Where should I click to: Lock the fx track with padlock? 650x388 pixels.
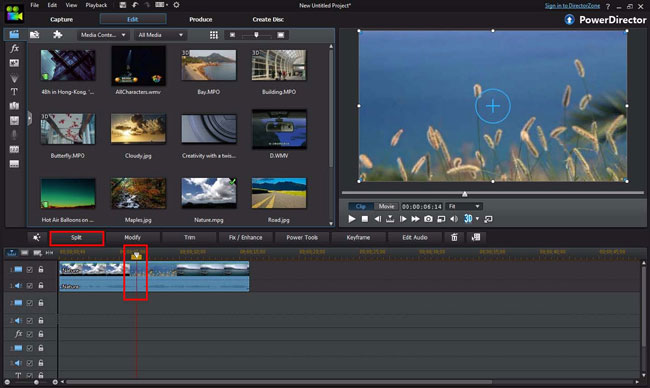41,334
